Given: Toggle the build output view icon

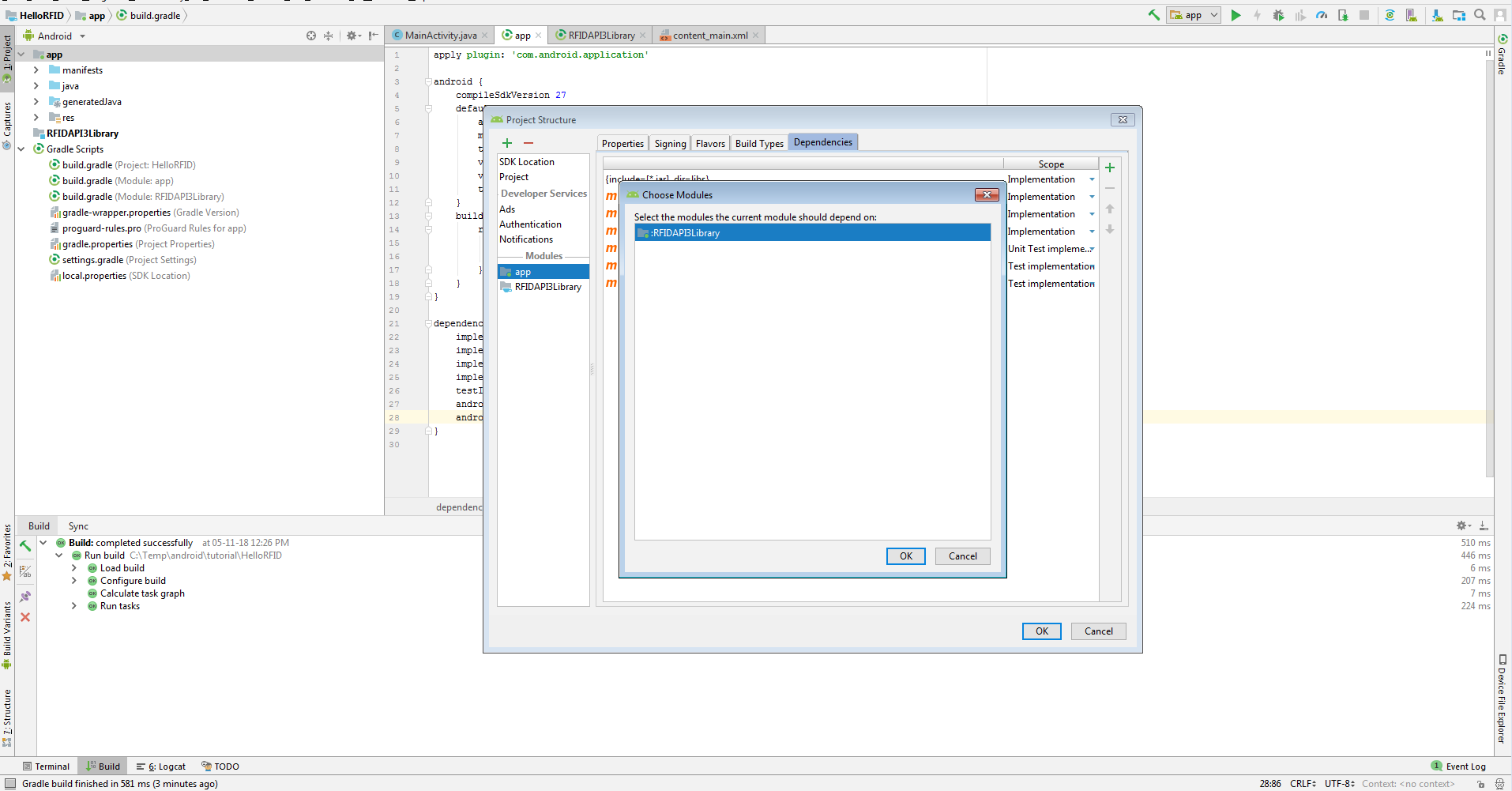Looking at the screenshot, I should click(25, 571).
